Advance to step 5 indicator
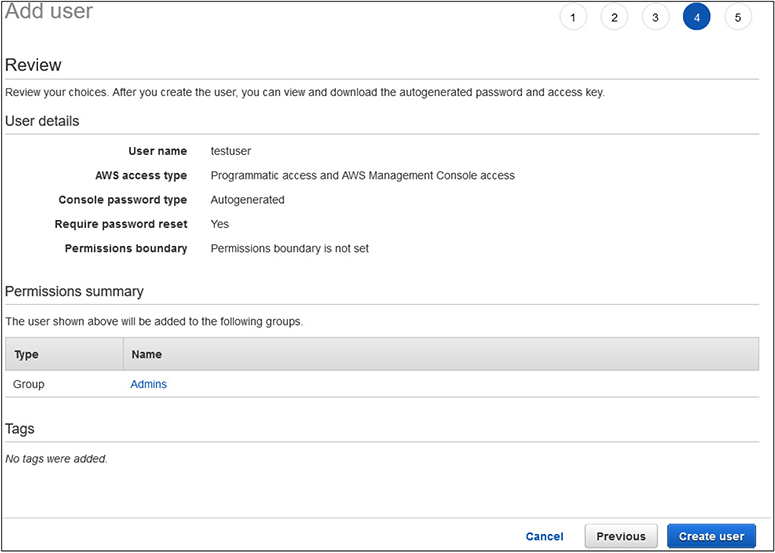The height and width of the screenshot is (553, 775). pyautogui.click(x=738, y=17)
